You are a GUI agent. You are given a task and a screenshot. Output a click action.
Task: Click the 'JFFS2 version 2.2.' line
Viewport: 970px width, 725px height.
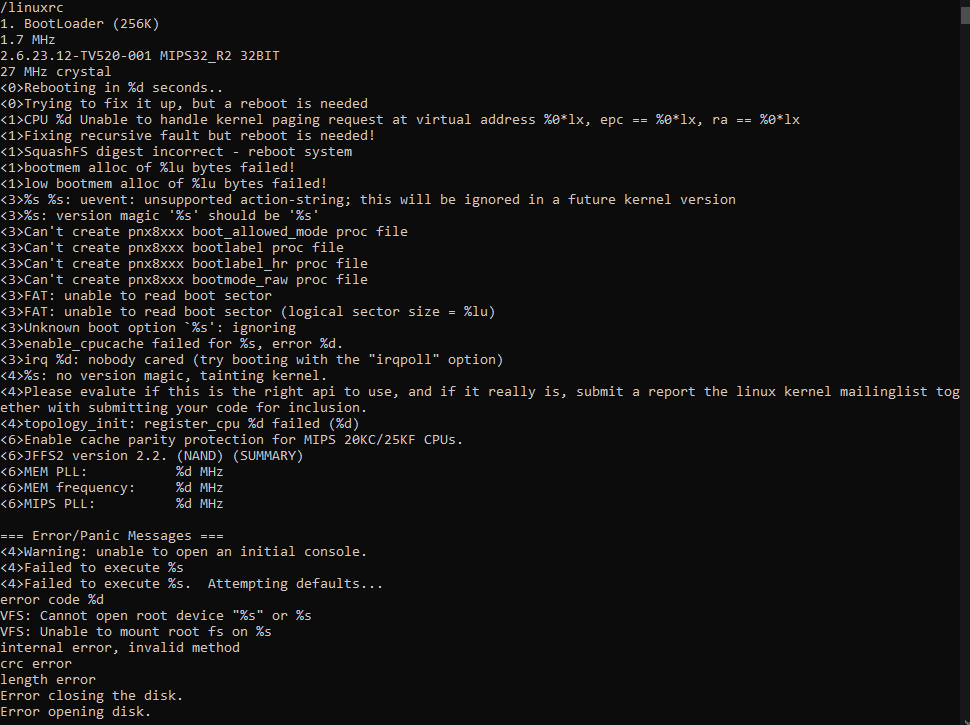(x=152, y=457)
